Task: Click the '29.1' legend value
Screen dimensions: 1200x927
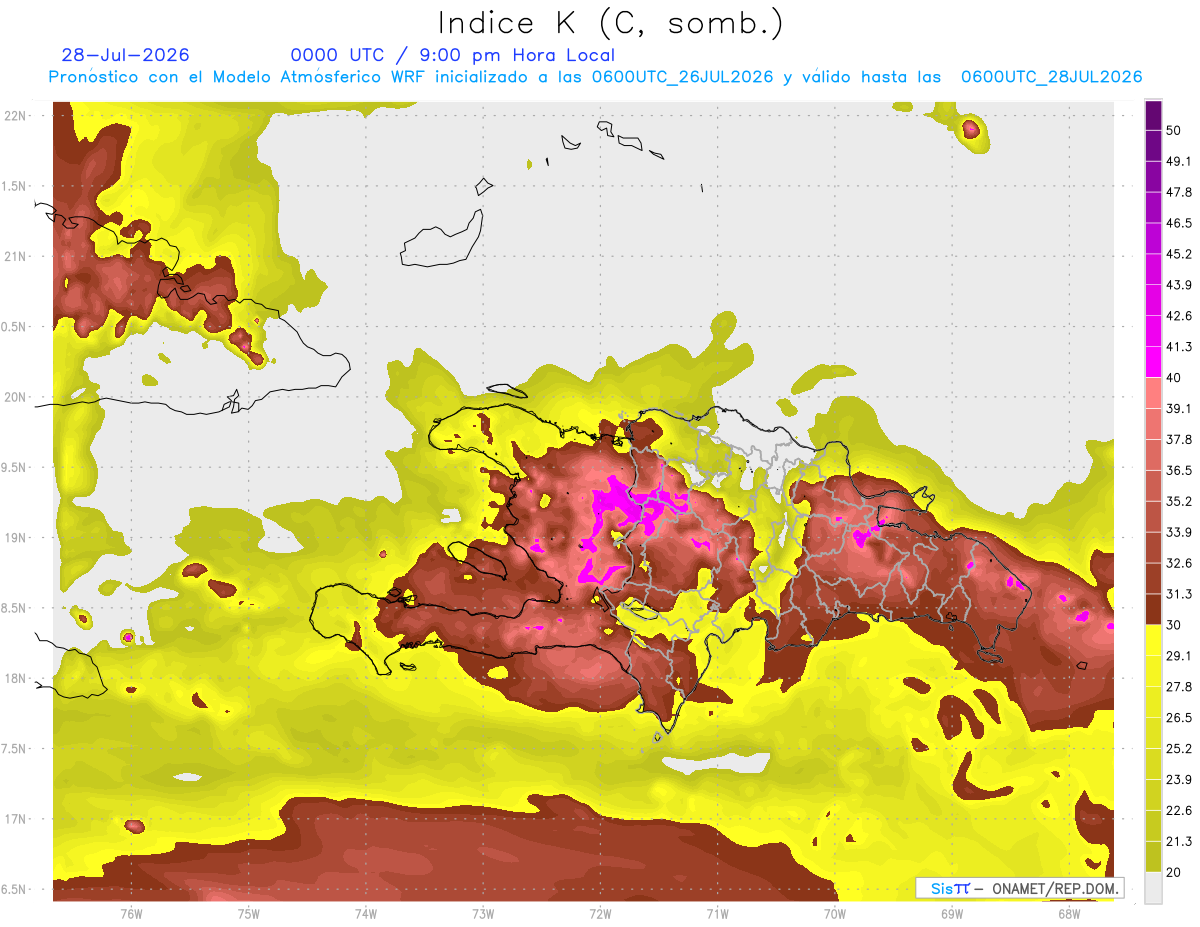Action: point(1179,656)
